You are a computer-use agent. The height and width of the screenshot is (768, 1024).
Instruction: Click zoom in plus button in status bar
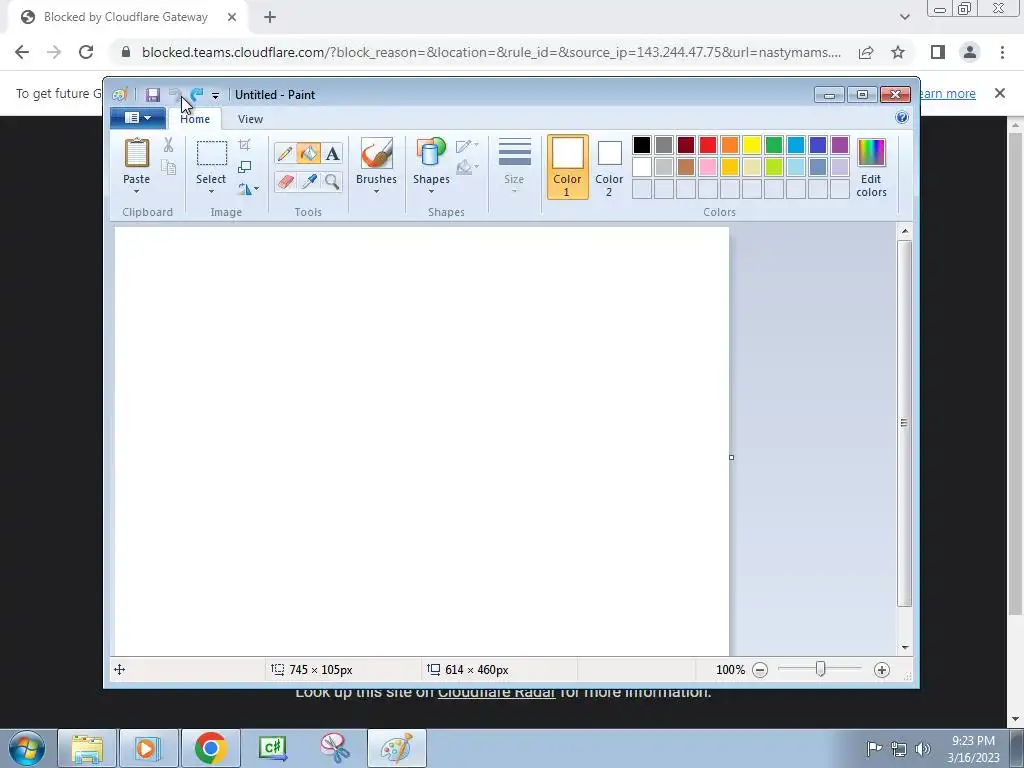tap(882, 670)
